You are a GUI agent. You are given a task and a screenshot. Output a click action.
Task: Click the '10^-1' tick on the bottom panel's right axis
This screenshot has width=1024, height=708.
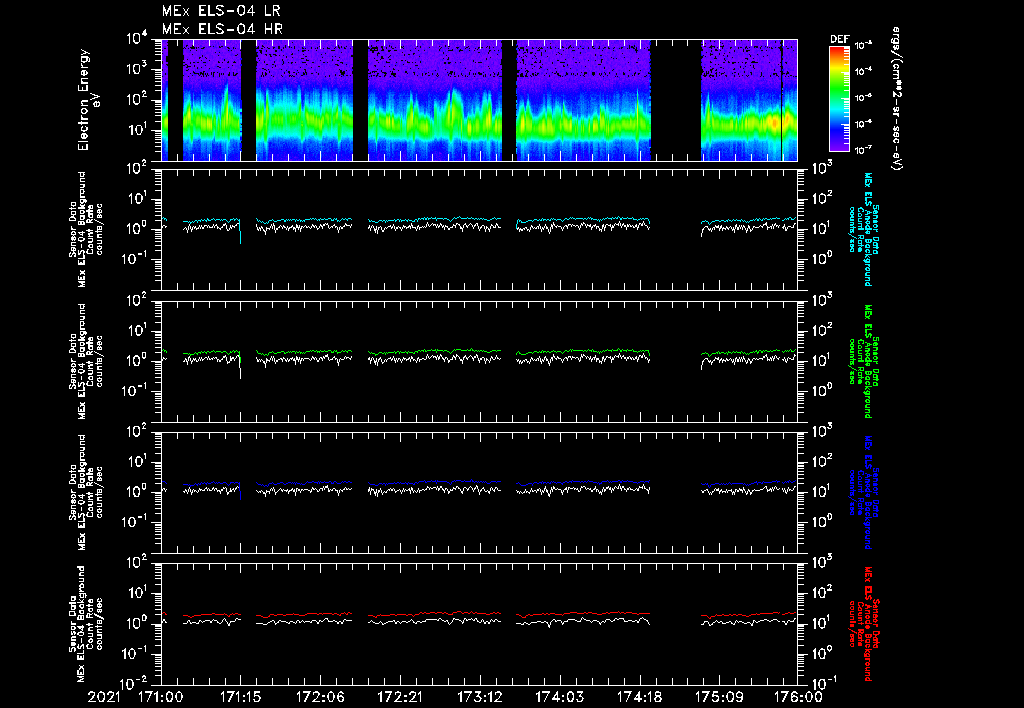coord(824,684)
